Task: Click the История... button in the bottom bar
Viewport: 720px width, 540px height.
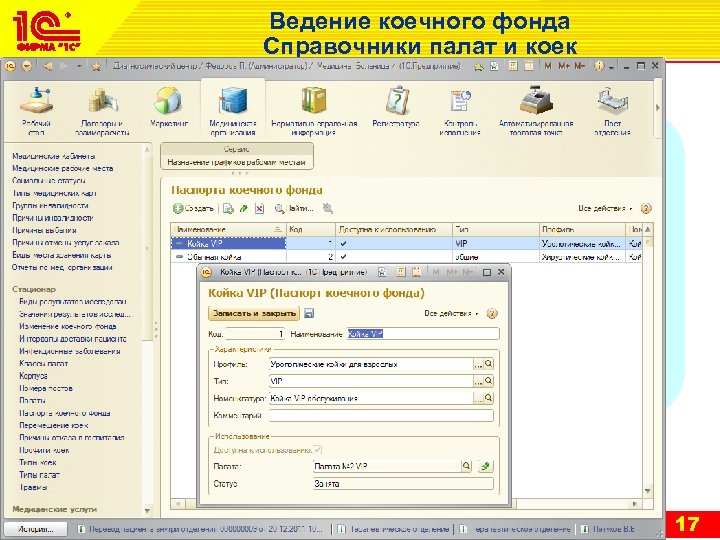Action: coord(35,529)
